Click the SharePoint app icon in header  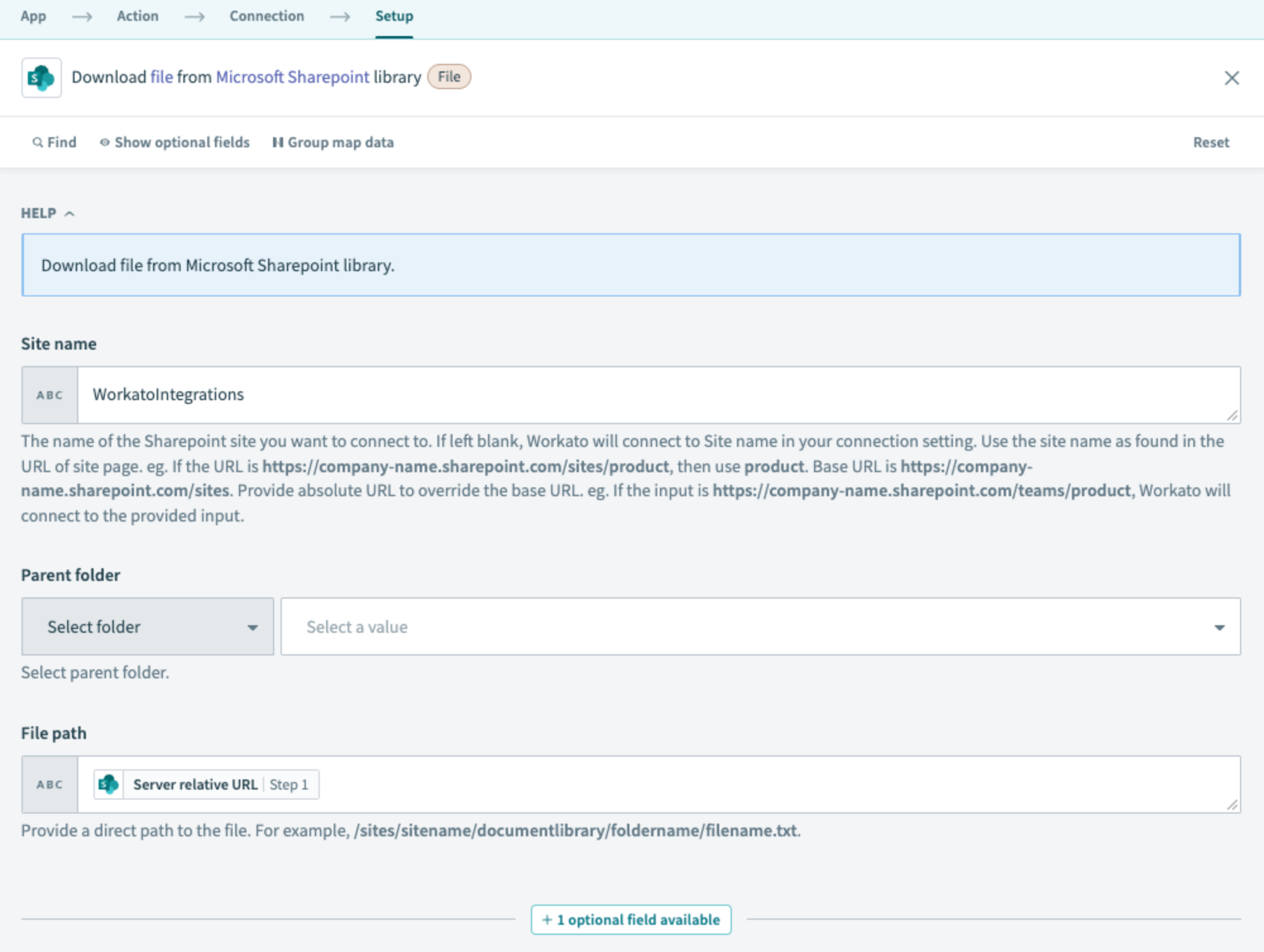tap(41, 78)
